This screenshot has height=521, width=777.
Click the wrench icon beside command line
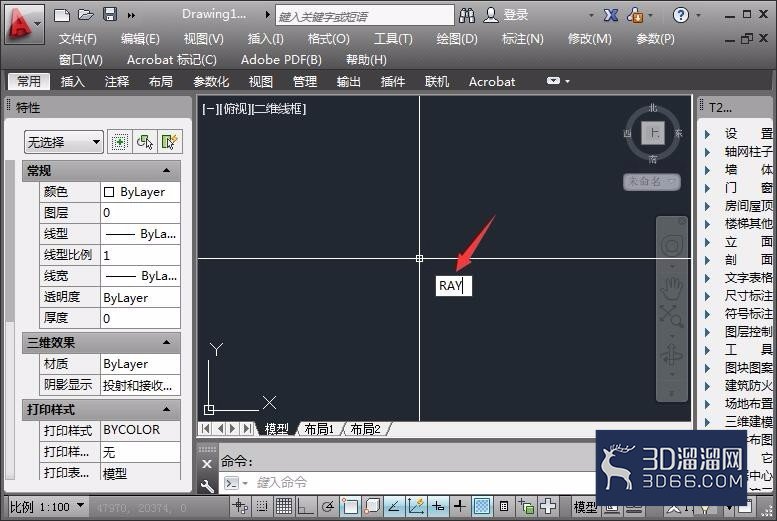pos(207,486)
